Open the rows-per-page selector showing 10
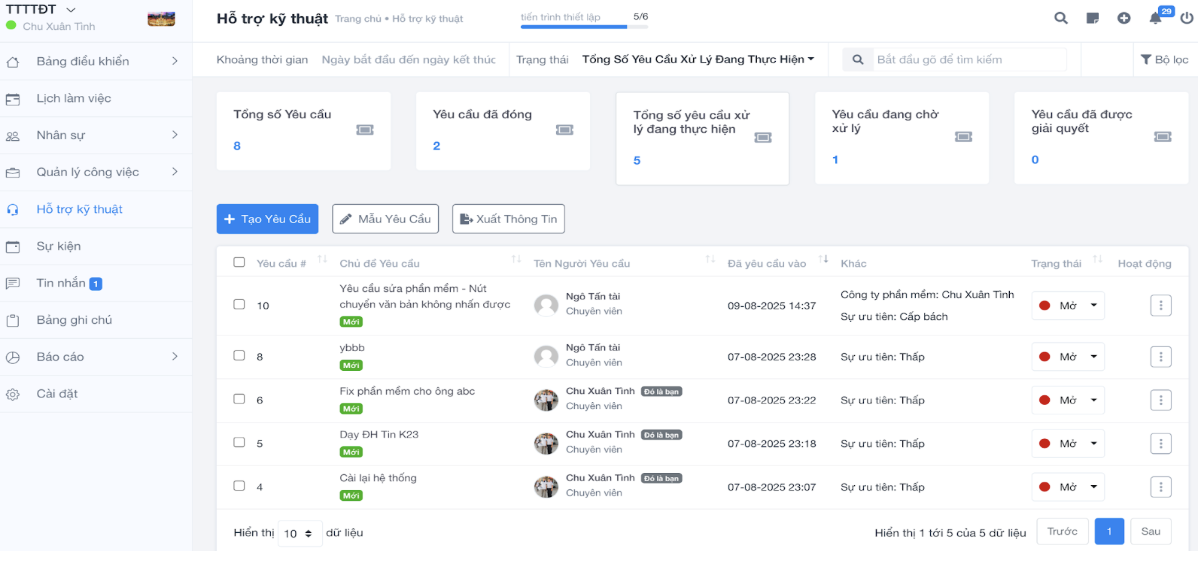The height and width of the screenshot is (572, 1198). coord(299,534)
